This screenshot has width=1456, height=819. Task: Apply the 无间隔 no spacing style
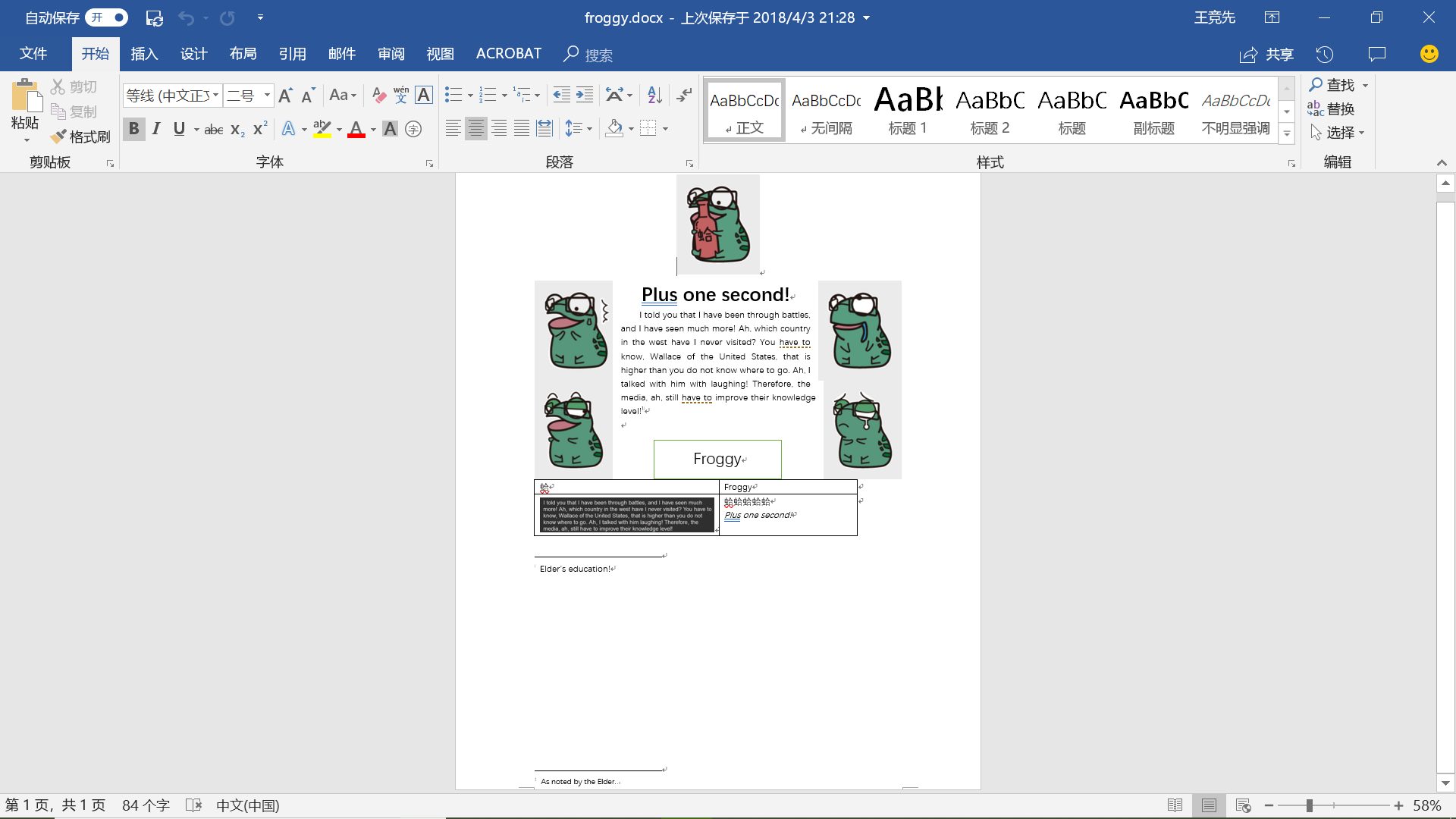(x=826, y=111)
